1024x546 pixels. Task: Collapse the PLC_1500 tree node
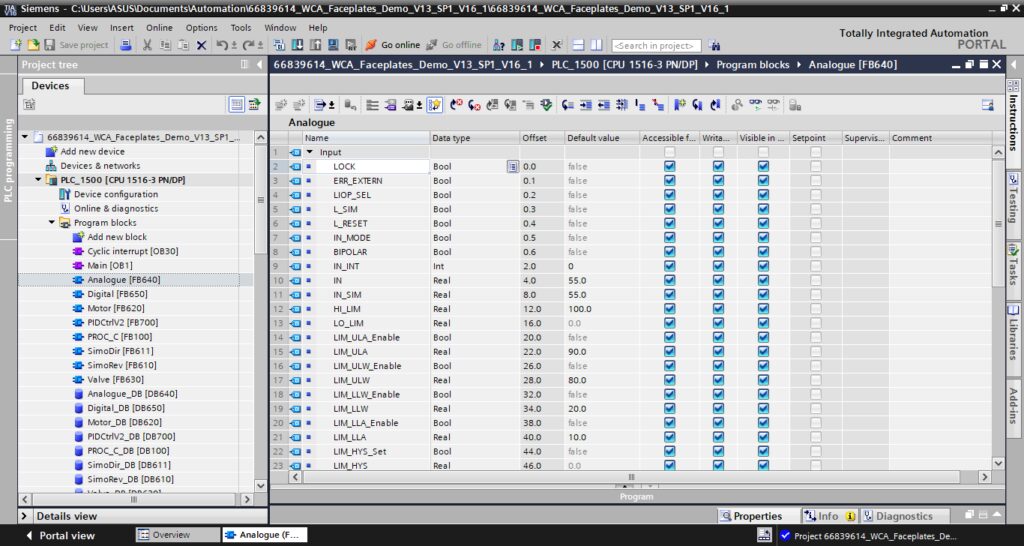tap(38, 180)
